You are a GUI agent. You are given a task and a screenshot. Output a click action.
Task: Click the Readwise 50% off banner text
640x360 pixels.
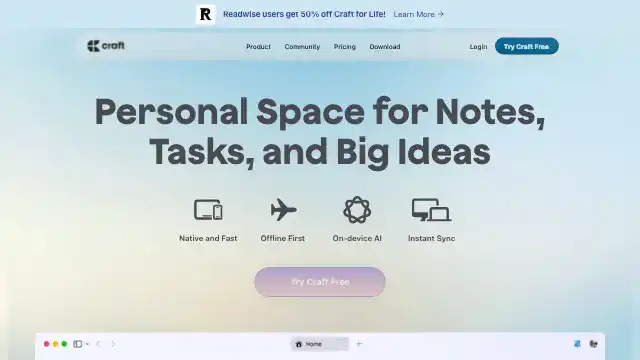[x=304, y=14]
